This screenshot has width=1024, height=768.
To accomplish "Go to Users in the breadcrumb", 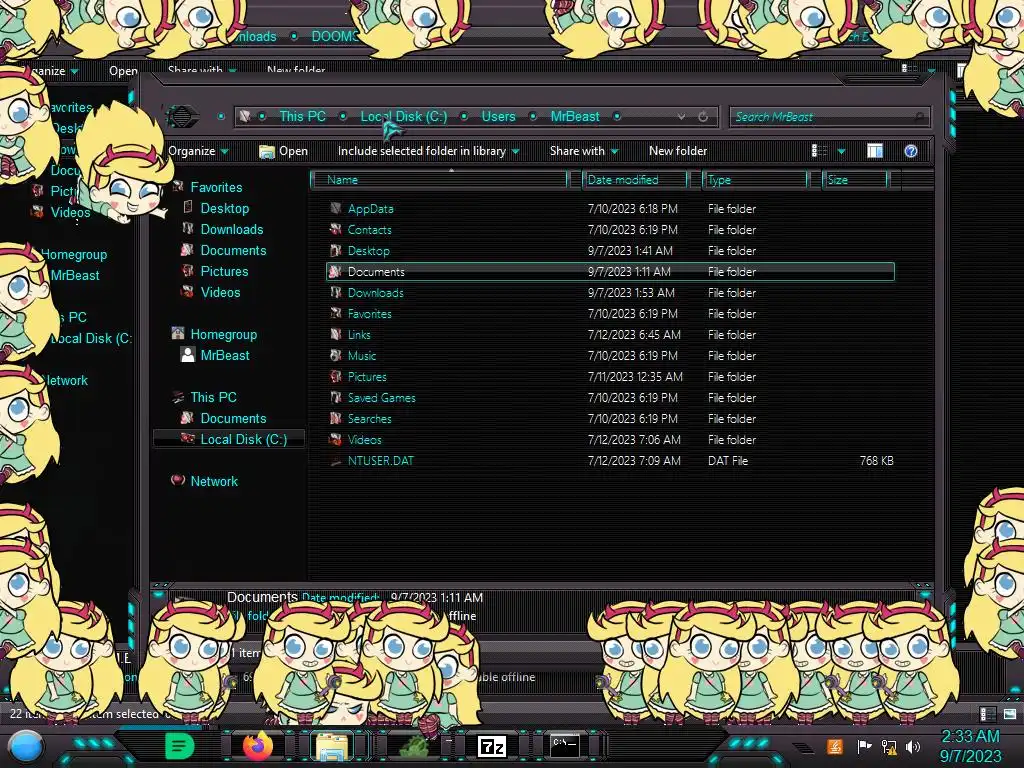I will 498,116.
